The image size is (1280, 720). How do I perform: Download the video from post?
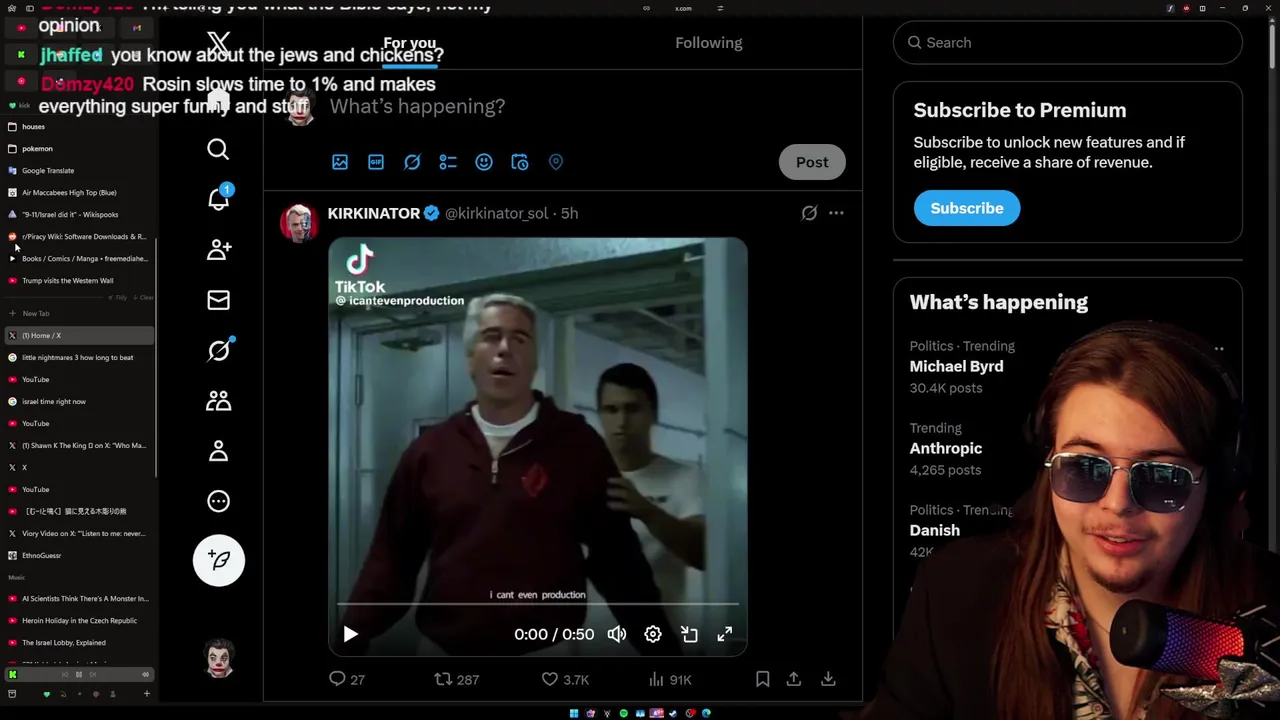click(828, 679)
